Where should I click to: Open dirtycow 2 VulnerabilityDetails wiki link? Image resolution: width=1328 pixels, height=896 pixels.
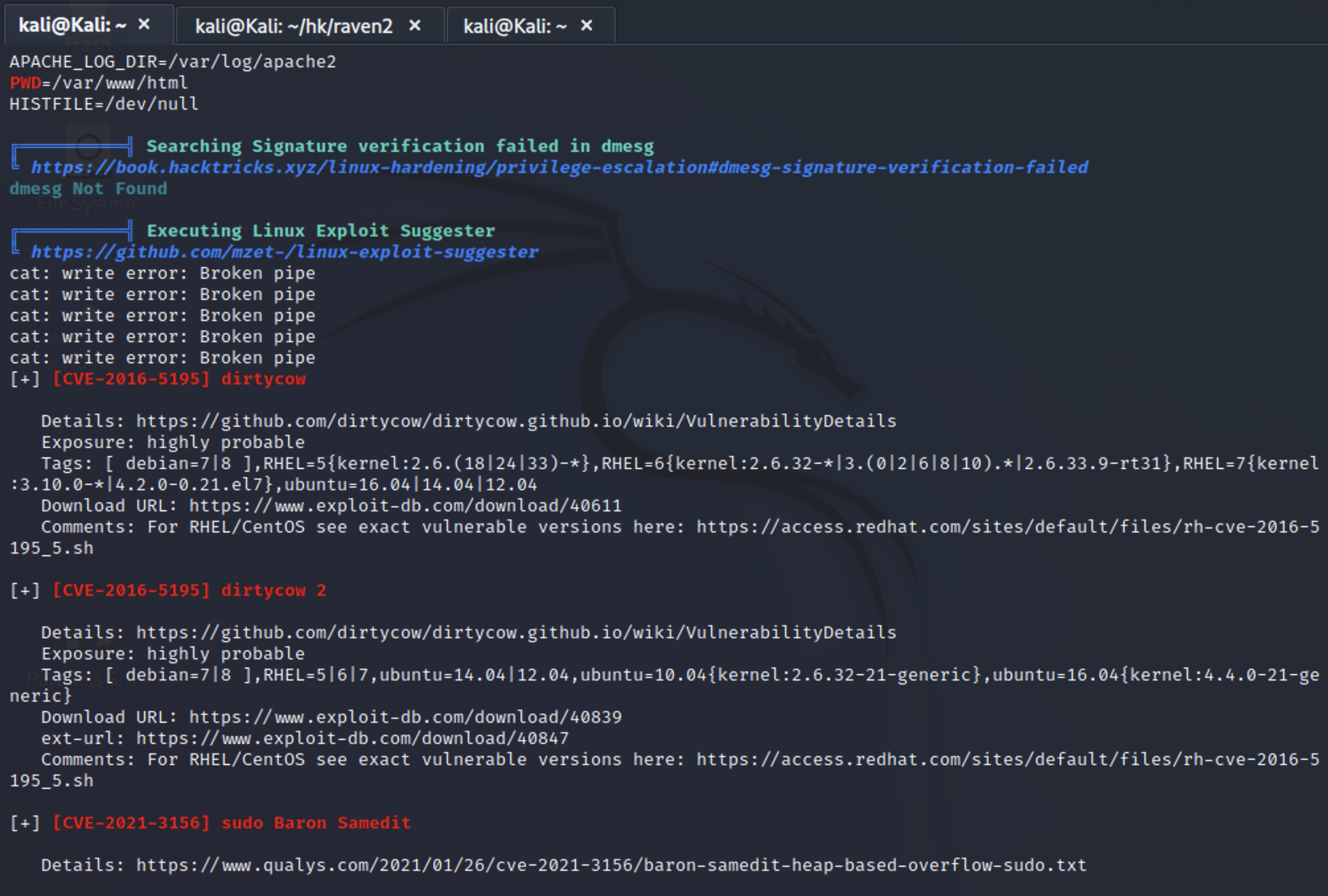(515, 633)
